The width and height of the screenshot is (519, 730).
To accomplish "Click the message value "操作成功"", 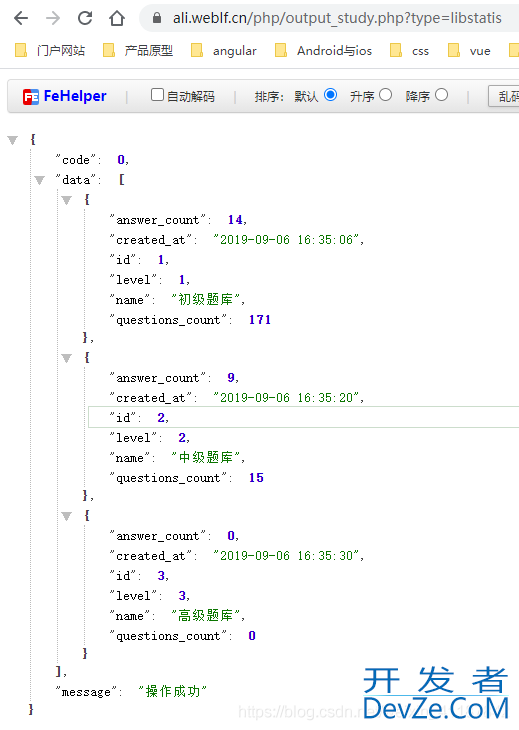I will click(173, 691).
